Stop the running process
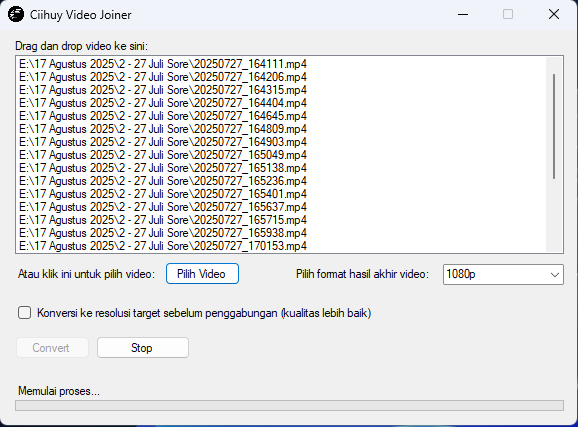The height and width of the screenshot is (427, 578). coord(143,348)
